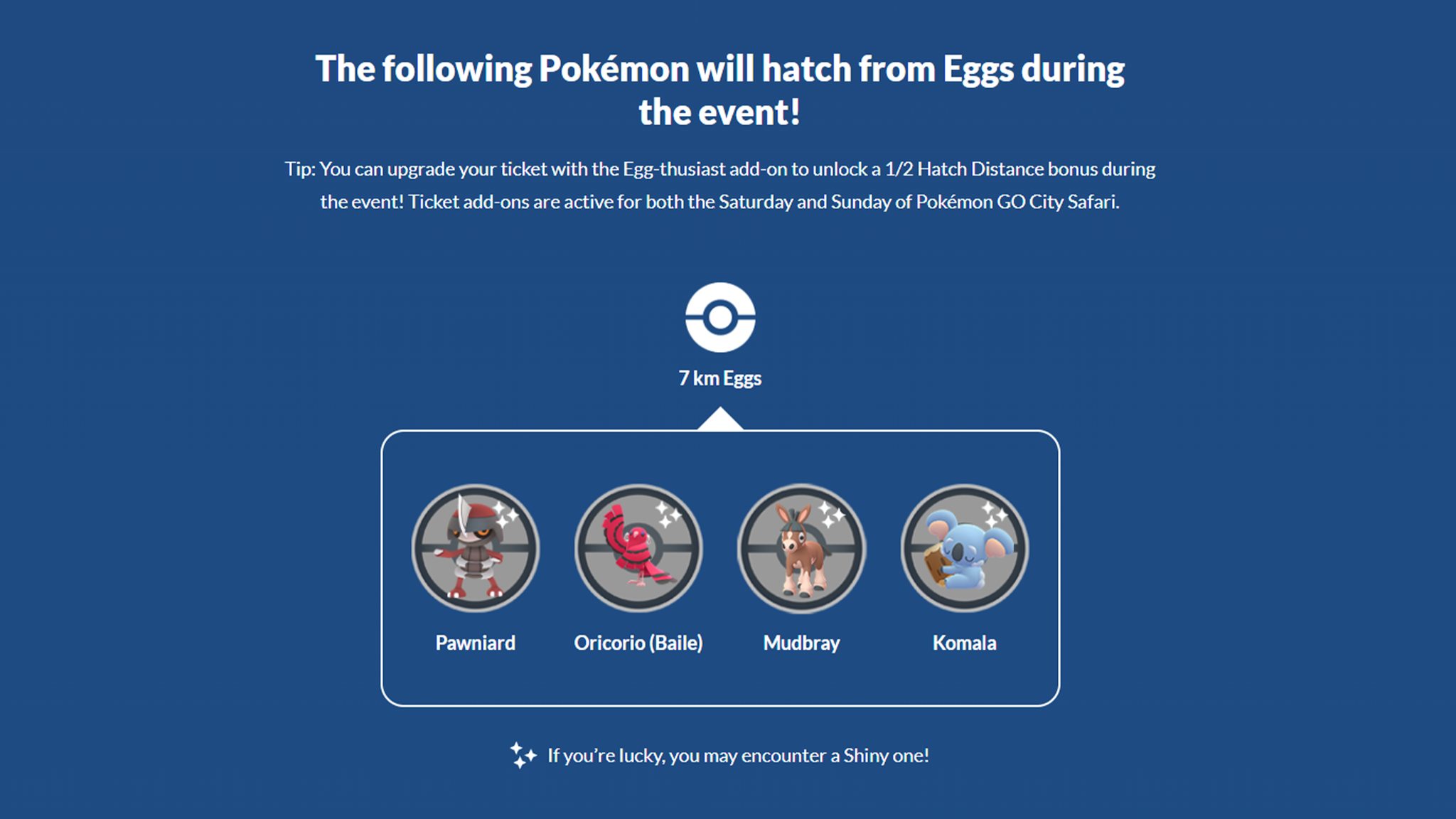Select the Komala name label

[964, 643]
